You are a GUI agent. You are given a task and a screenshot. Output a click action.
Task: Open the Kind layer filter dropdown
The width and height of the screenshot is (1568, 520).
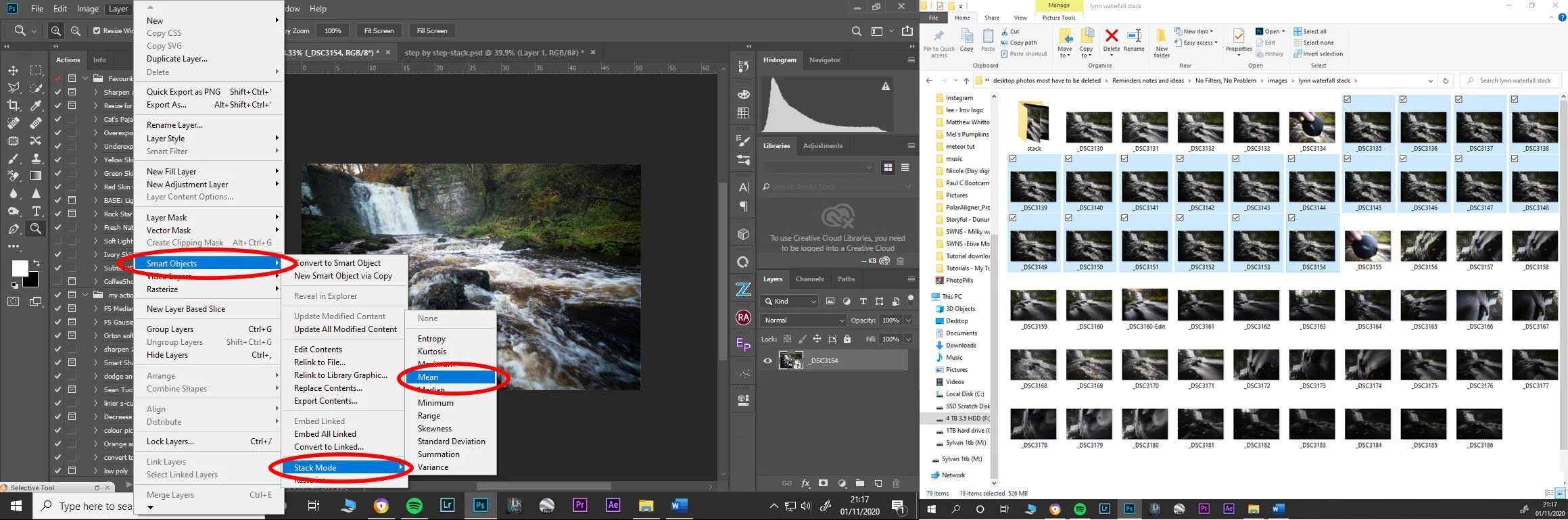[x=789, y=301]
